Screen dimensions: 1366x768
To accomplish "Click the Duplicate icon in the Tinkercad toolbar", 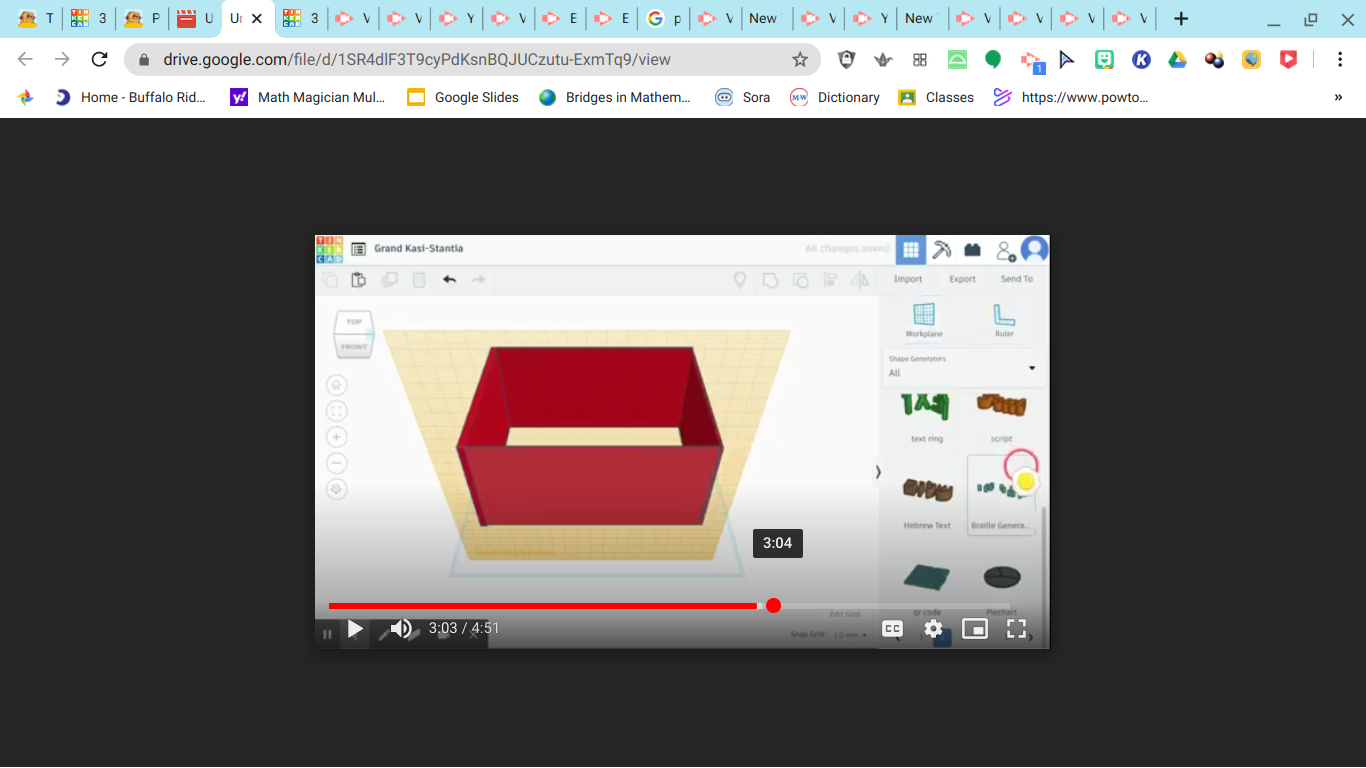I will click(389, 280).
